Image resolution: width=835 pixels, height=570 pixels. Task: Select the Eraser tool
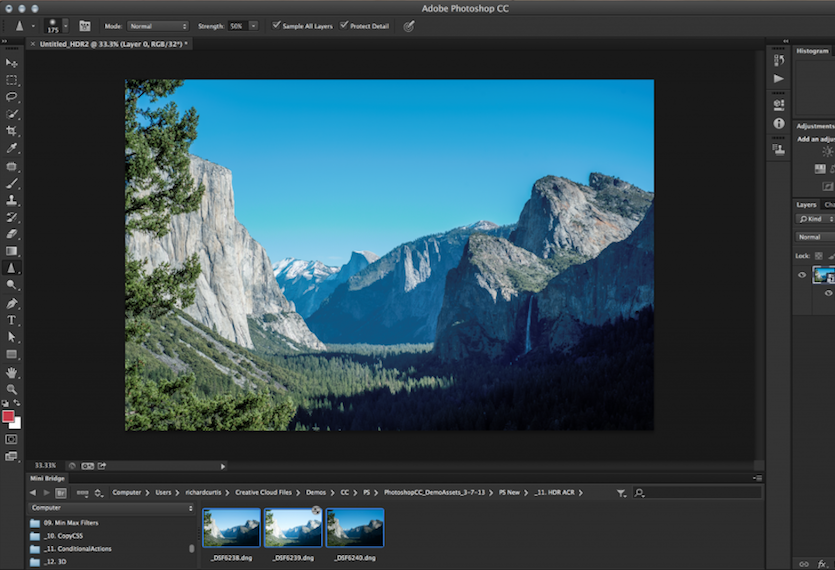pos(11,234)
